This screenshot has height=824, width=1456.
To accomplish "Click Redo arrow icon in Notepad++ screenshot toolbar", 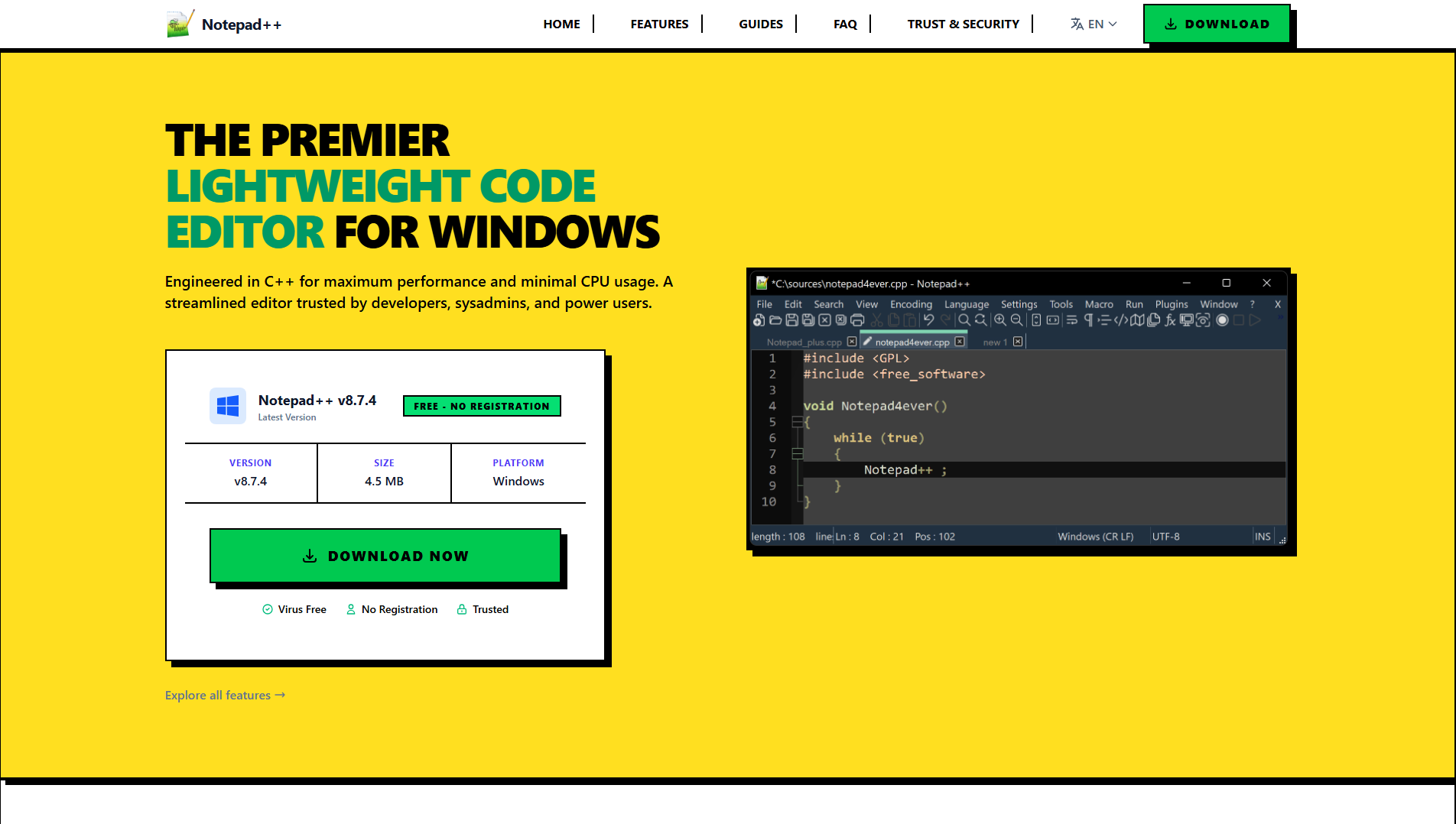I will pos(946,320).
